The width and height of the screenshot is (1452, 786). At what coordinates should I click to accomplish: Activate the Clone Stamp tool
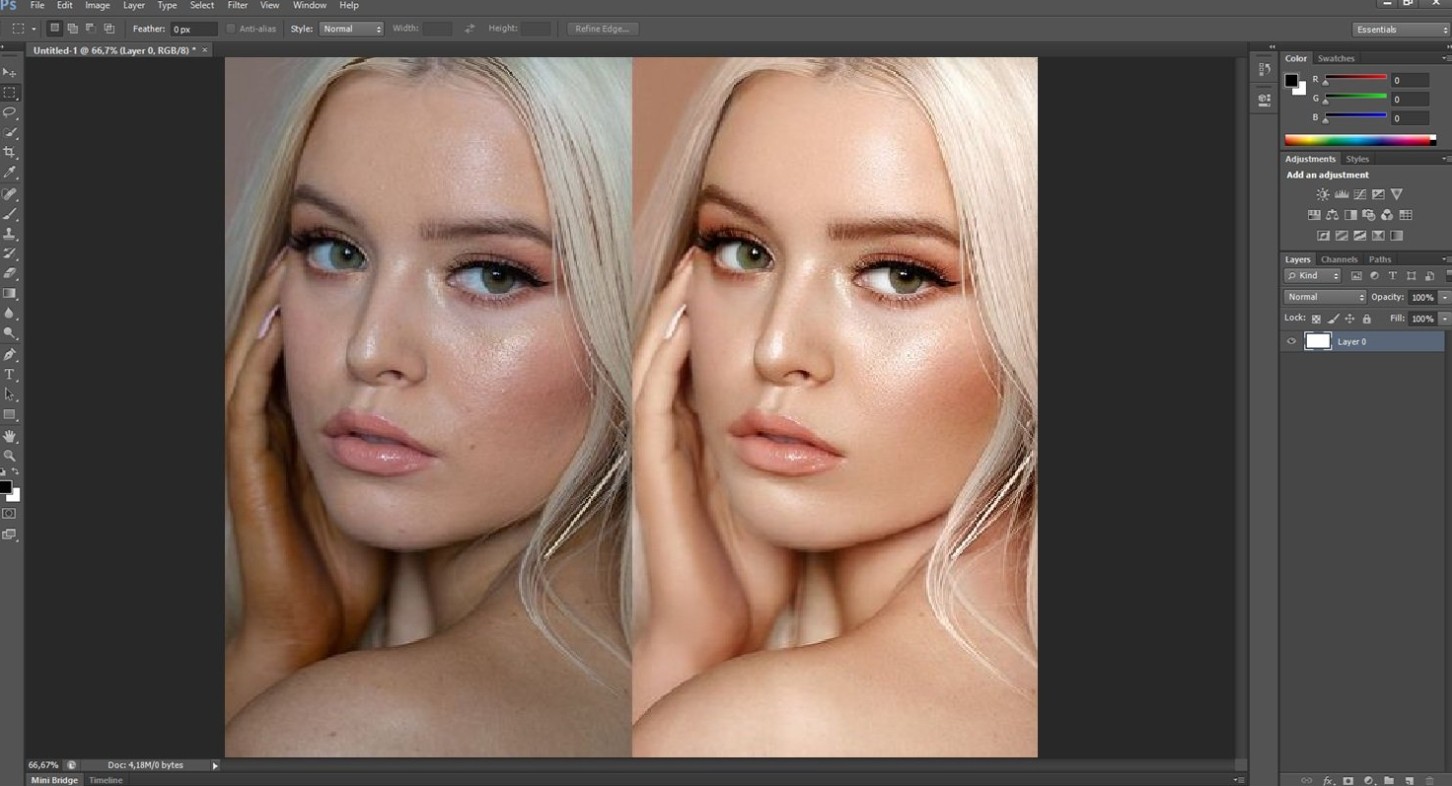[10, 233]
